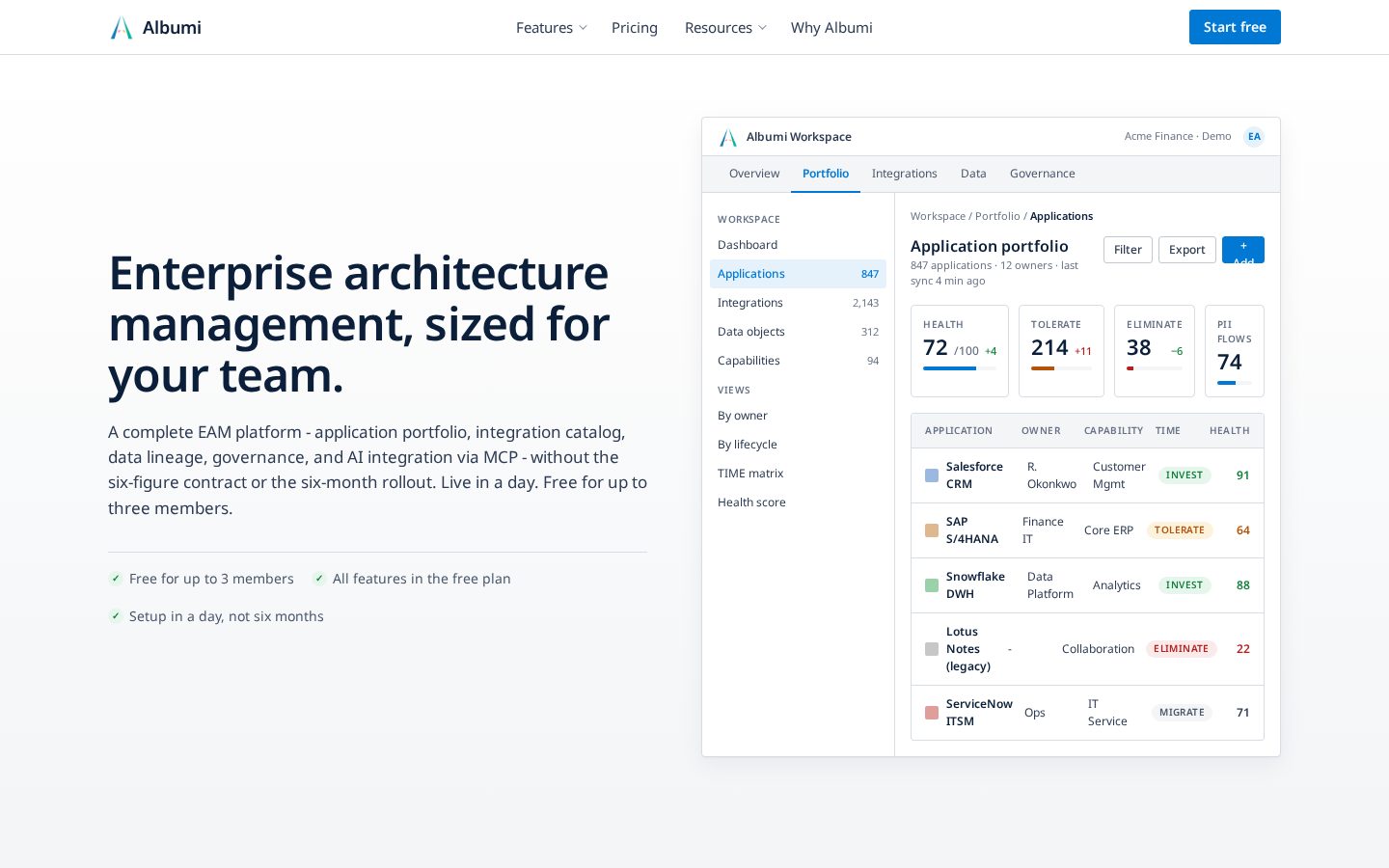Viewport: 1389px width, 868px height.
Task: Click the Snowflake DWH green color square
Action: pyautogui.click(x=932, y=585)
